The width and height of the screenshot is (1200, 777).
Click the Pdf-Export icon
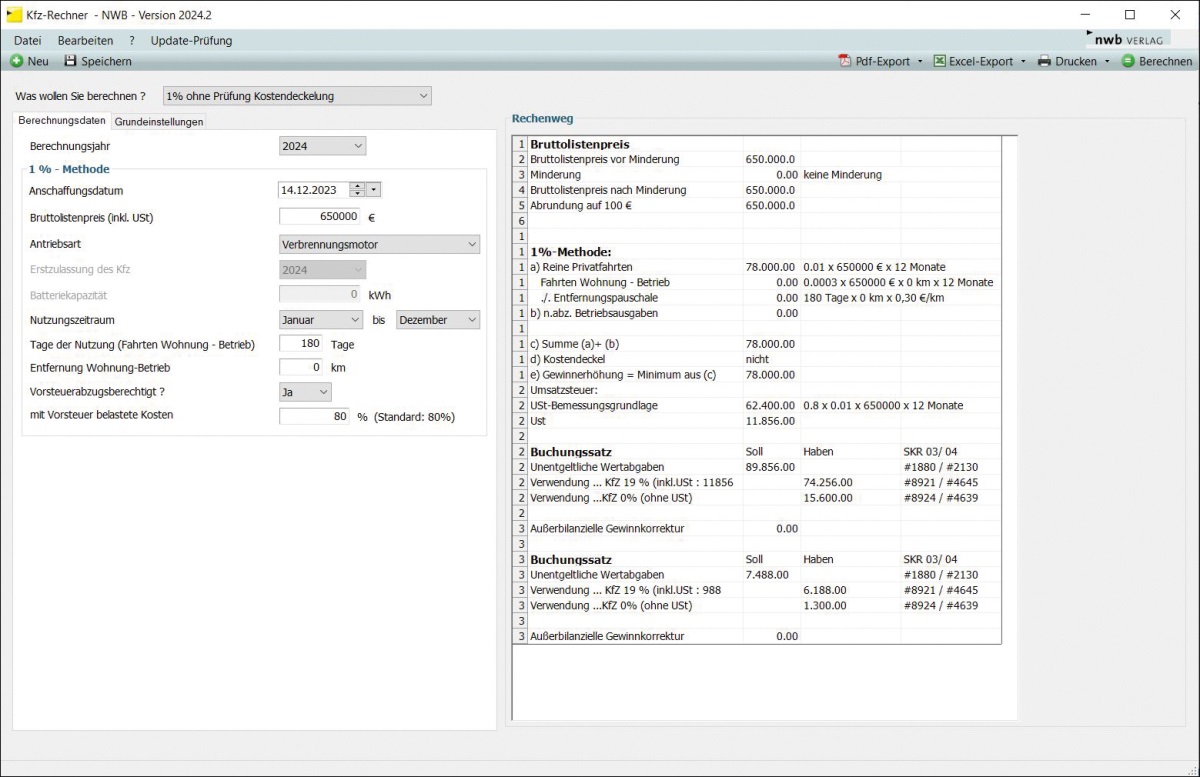[x=844, y=61]
